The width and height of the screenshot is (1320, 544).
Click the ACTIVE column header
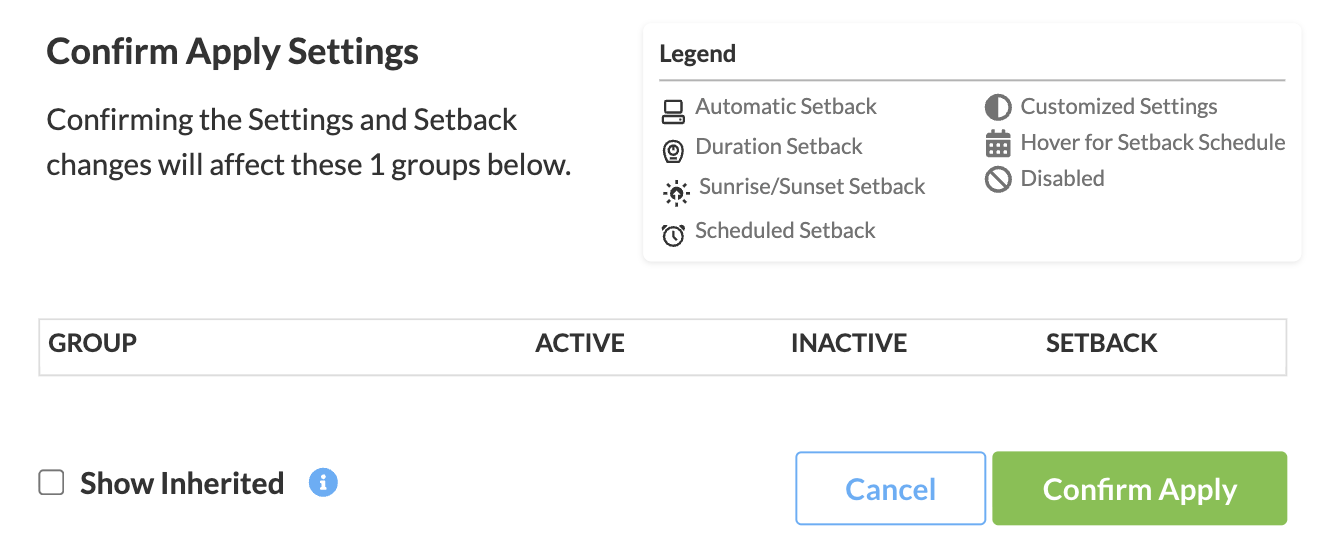click(579, 343)
